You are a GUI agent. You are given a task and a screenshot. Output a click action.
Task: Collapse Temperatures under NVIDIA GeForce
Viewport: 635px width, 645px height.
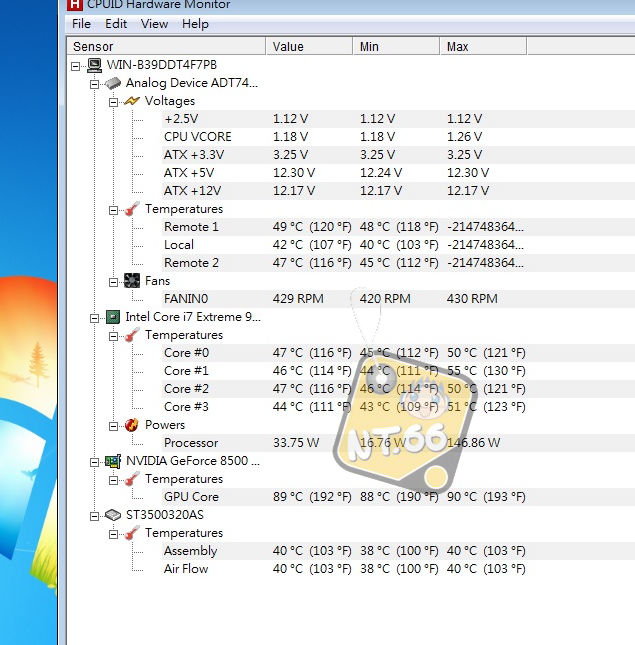tap(114, 480)
